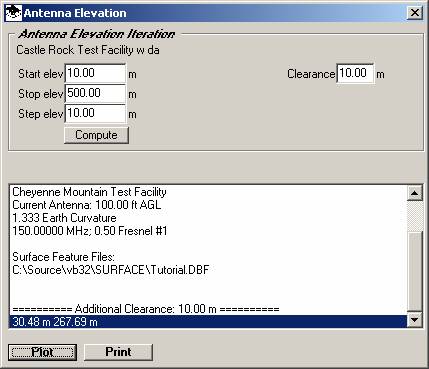Image resolution: width=429 pixels, height=369 pixels.
Task: Click the Step elev input field
Action: [95, 113]
